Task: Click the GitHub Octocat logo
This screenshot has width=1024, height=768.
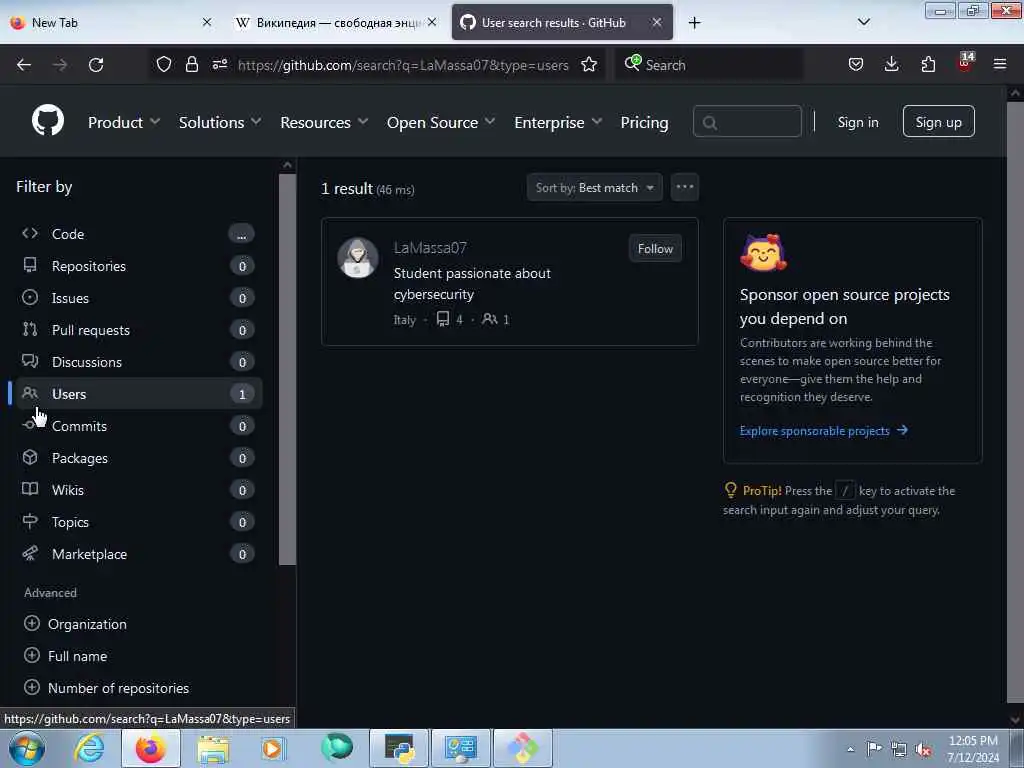Action: 48,121
